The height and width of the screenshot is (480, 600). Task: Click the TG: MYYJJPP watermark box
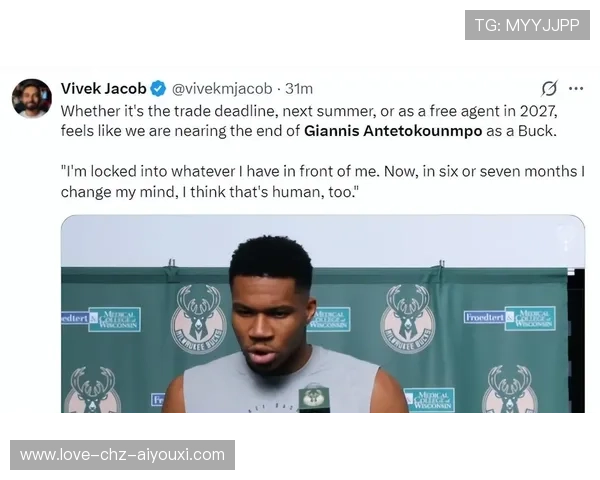[527, 25]
